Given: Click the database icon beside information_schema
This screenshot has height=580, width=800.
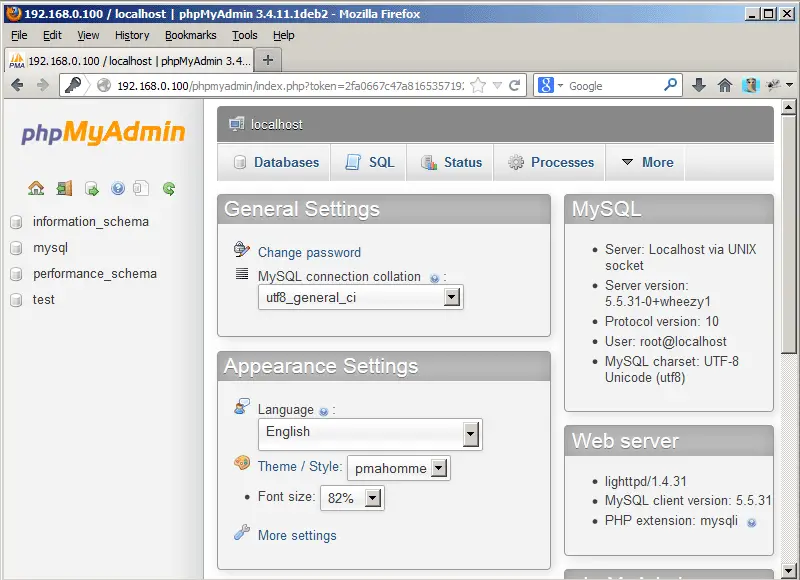Looking at the screenshot, I should 16,222.
